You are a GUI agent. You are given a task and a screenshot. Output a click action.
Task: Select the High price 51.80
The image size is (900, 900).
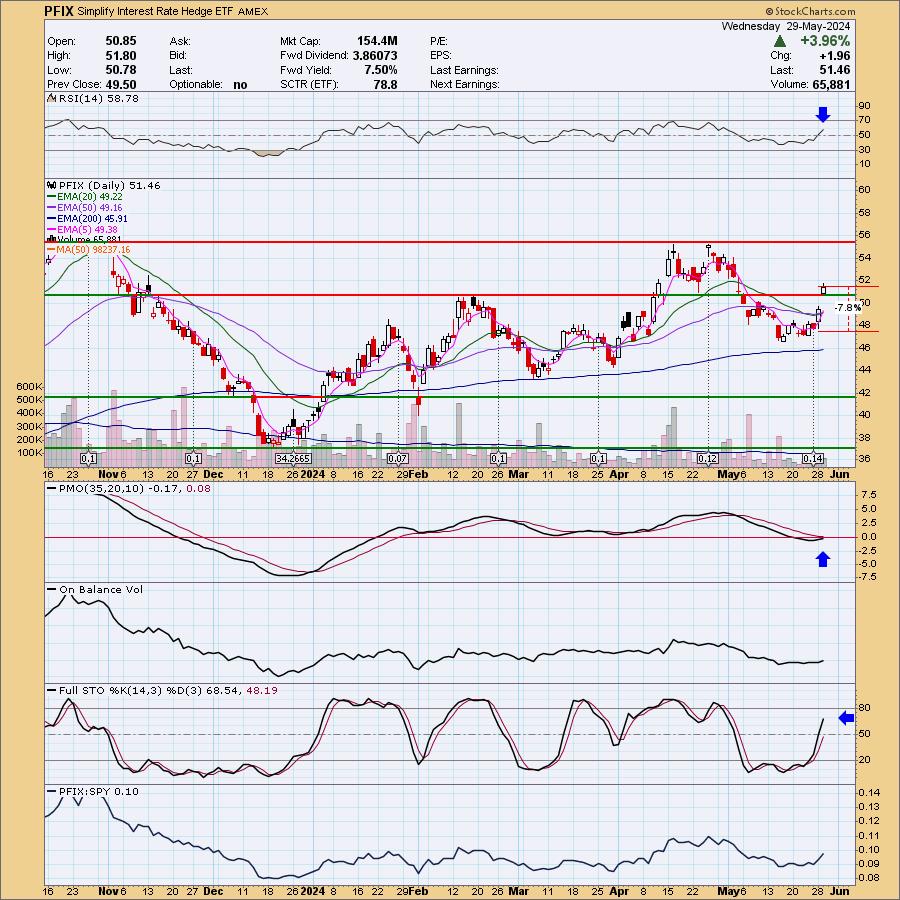(121, 56)
